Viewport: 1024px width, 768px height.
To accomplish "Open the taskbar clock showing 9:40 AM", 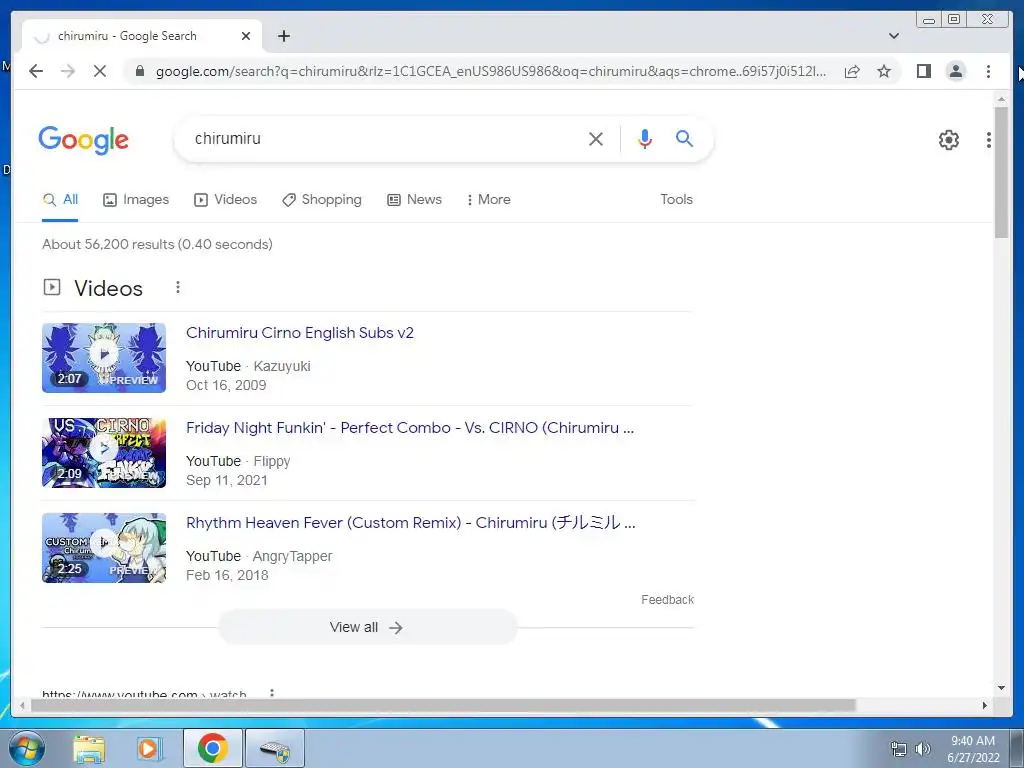I will tap(973, 749).
